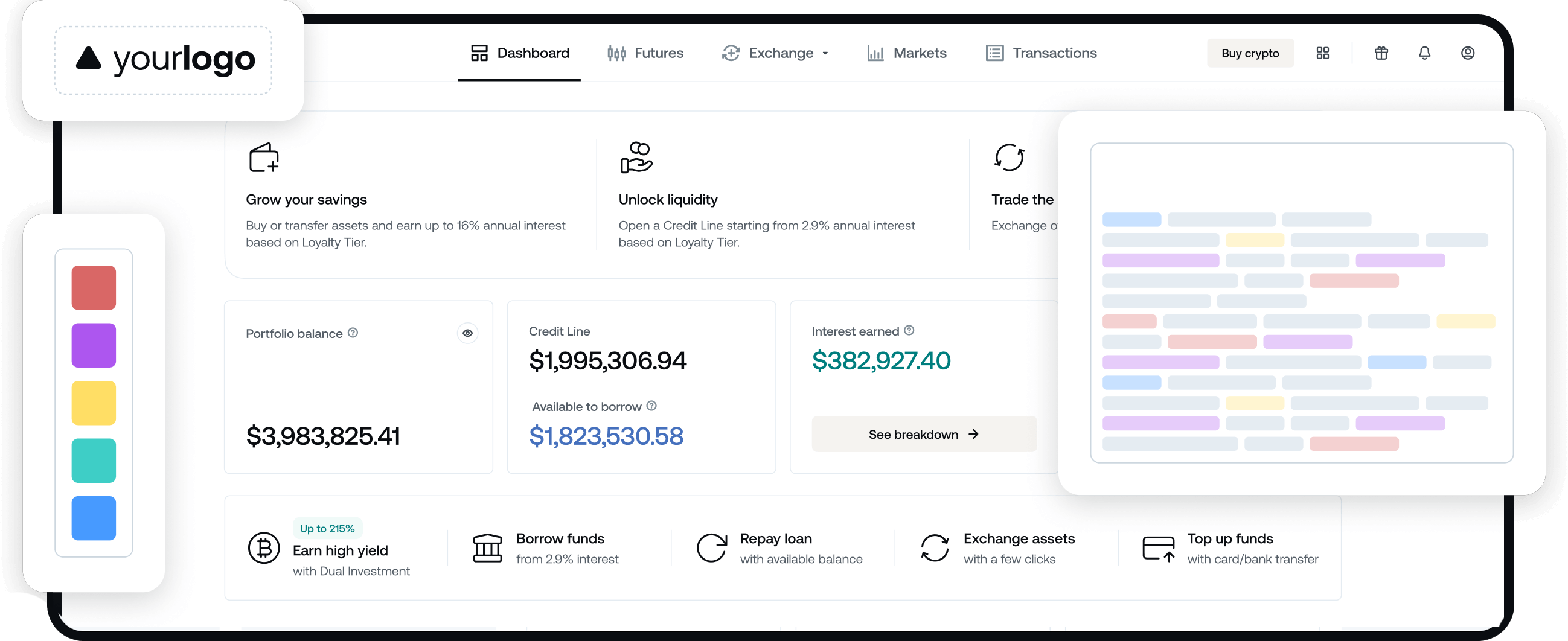
Task: Open the notifications bell
Action: pyautogui.click(x=1424, y=53)
